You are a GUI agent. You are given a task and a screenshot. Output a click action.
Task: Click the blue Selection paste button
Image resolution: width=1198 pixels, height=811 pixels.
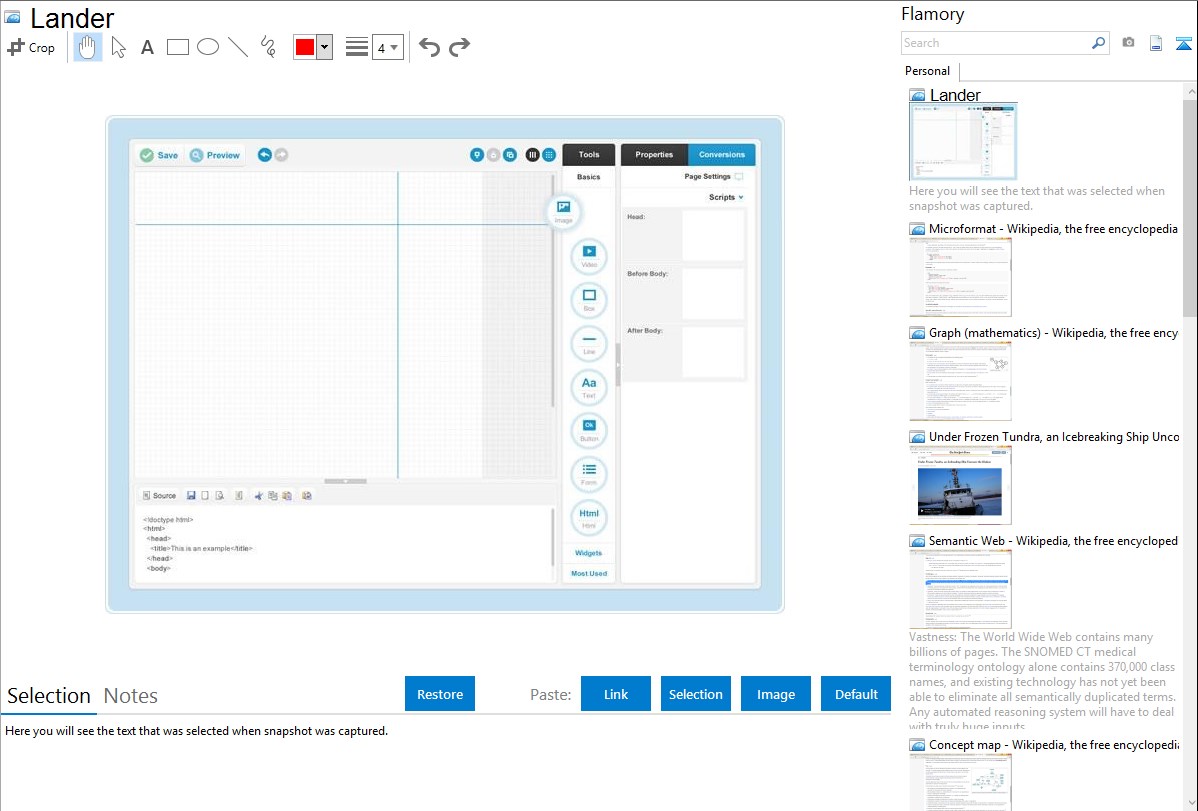(x=696, y=694)
